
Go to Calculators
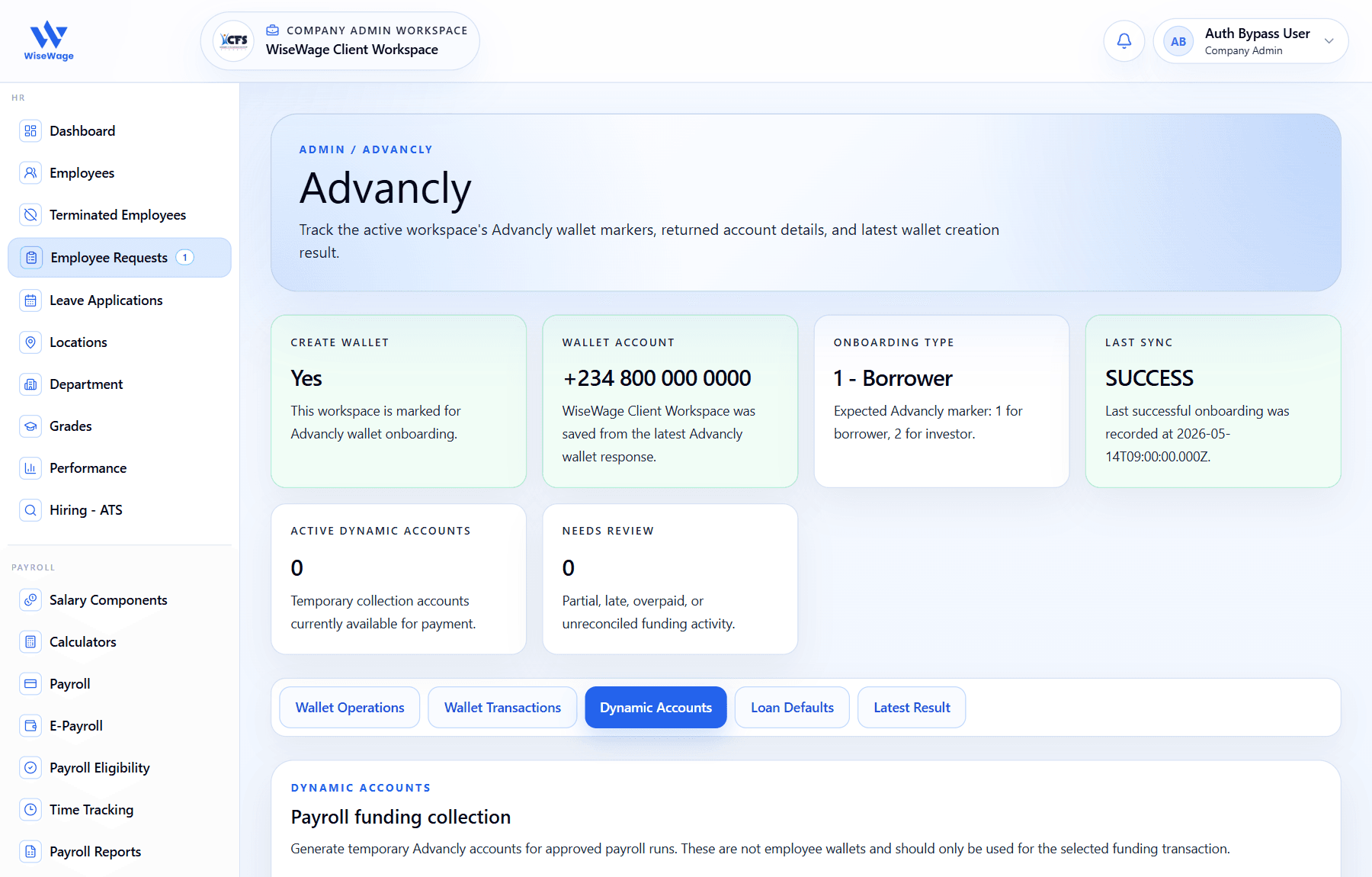pyautogui.click(x=120, y=642)
